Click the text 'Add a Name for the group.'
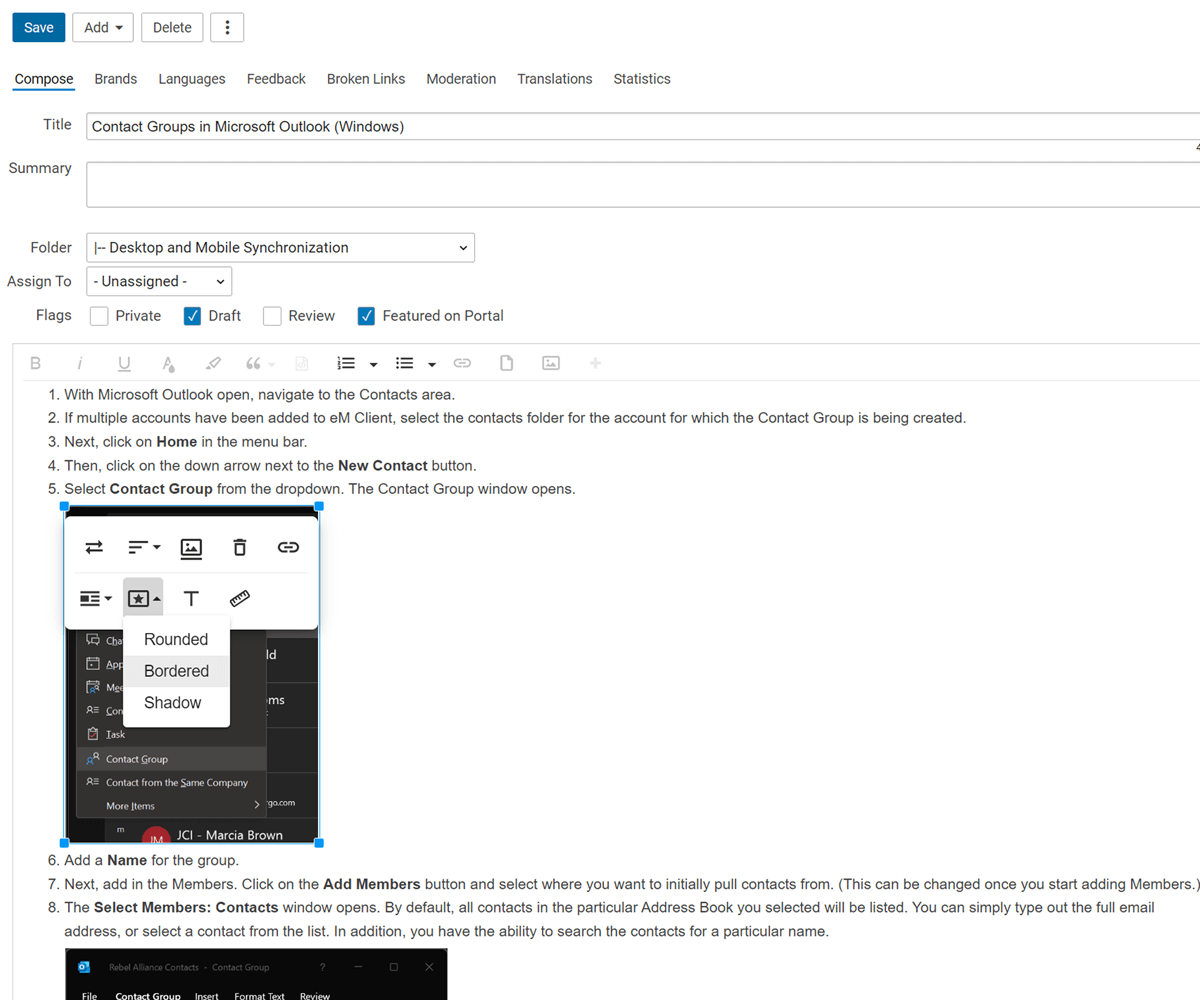1200x1000 pixels. coord(151,860)
